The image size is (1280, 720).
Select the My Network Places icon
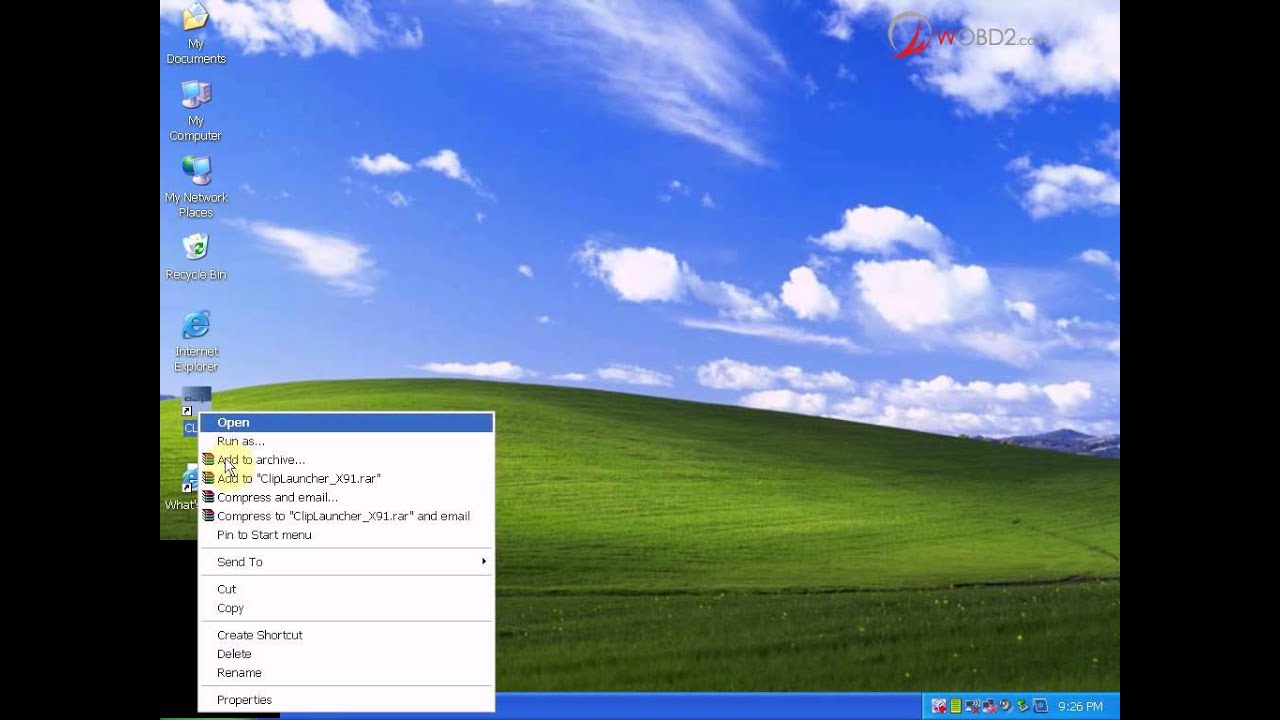[x=196, y=187]
